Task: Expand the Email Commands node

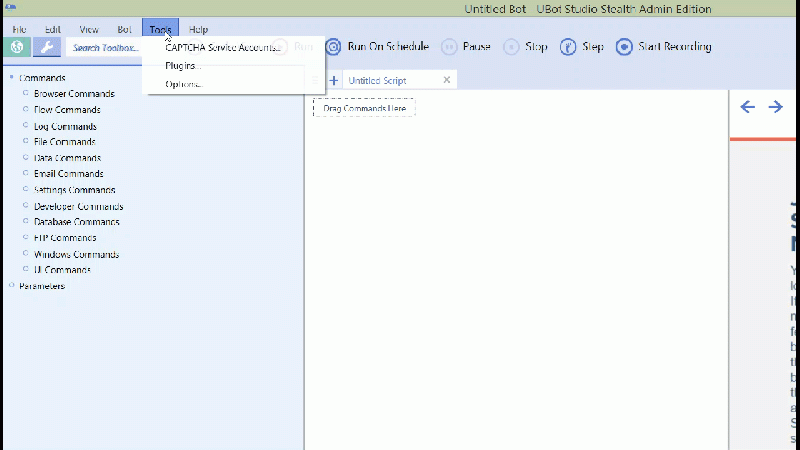Action: tap(26, 173)
